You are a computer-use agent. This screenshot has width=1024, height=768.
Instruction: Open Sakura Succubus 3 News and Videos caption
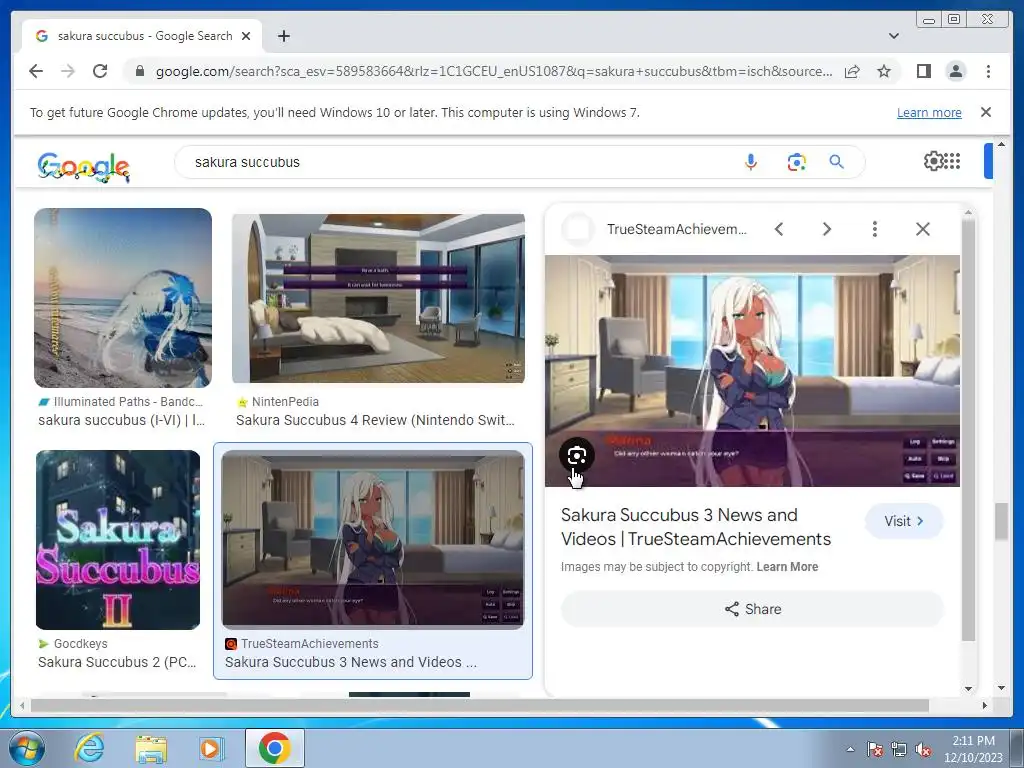[351, 662]
